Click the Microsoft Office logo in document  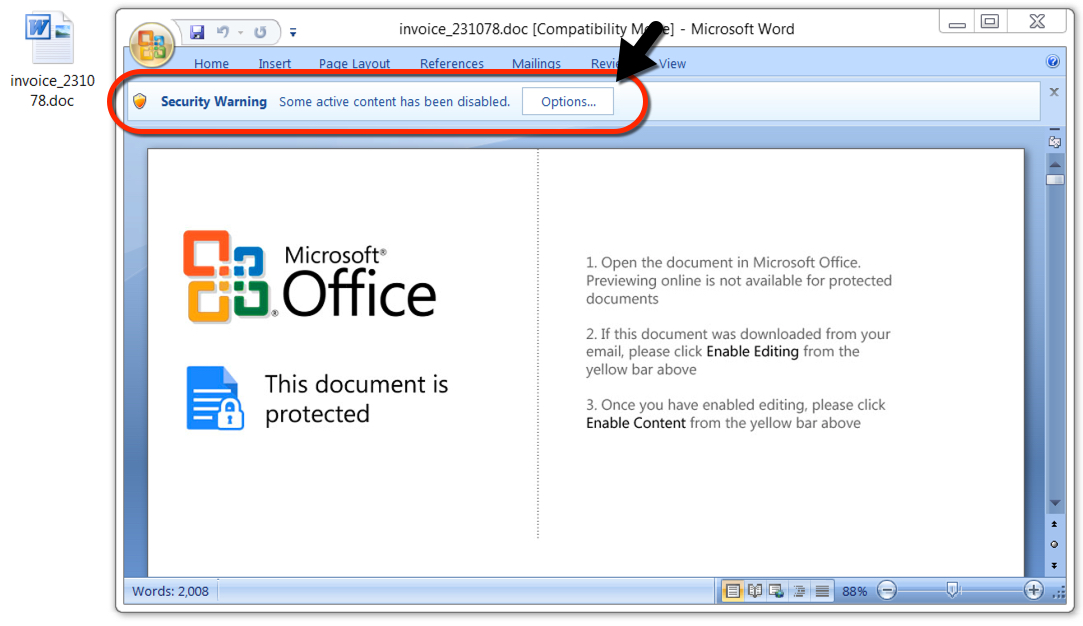309,276
